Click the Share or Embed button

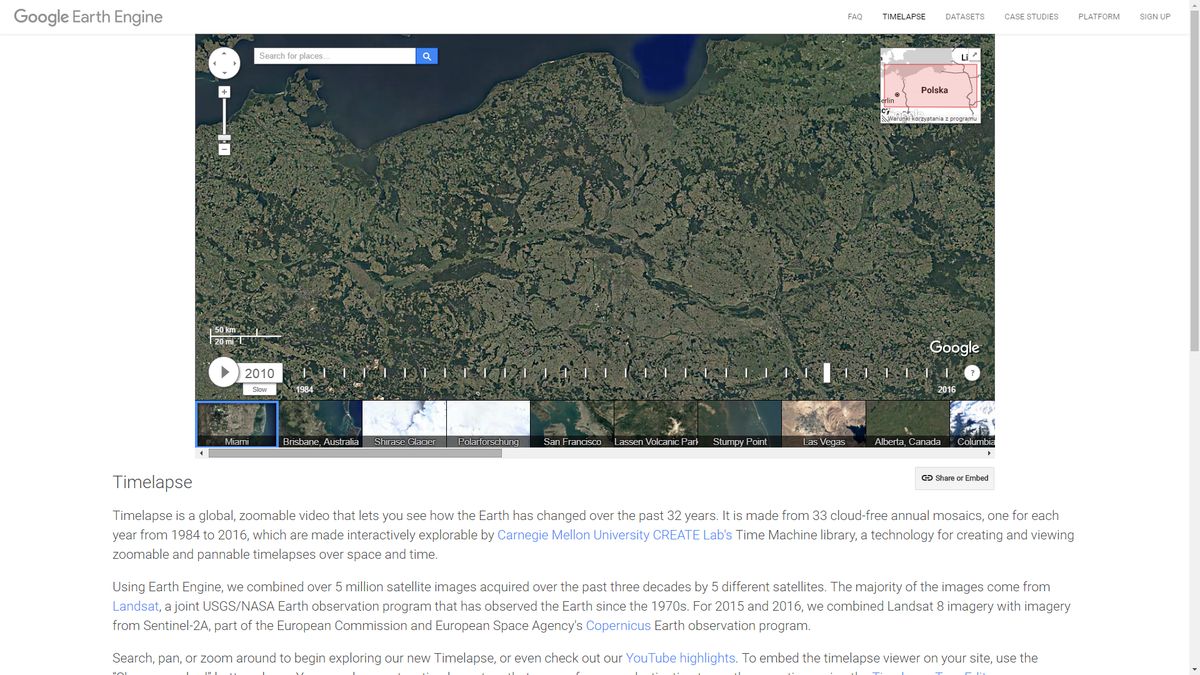click(x=954, y=478)
